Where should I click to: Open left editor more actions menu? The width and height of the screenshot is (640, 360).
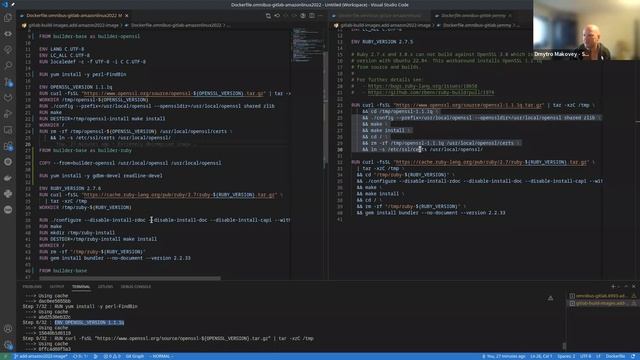tap(320, 16)
